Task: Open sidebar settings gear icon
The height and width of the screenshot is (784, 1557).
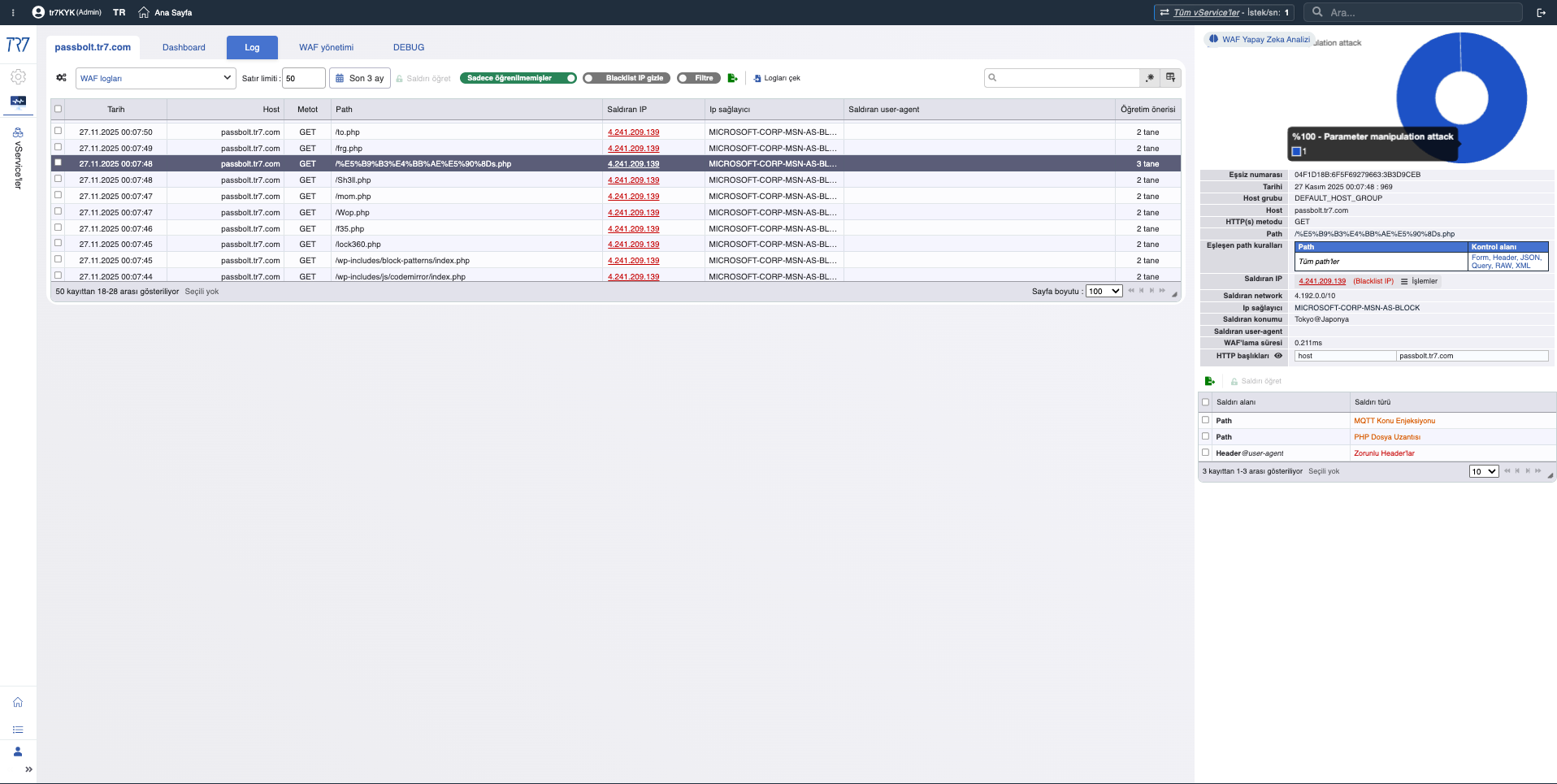Action: [x=18, y=76]
